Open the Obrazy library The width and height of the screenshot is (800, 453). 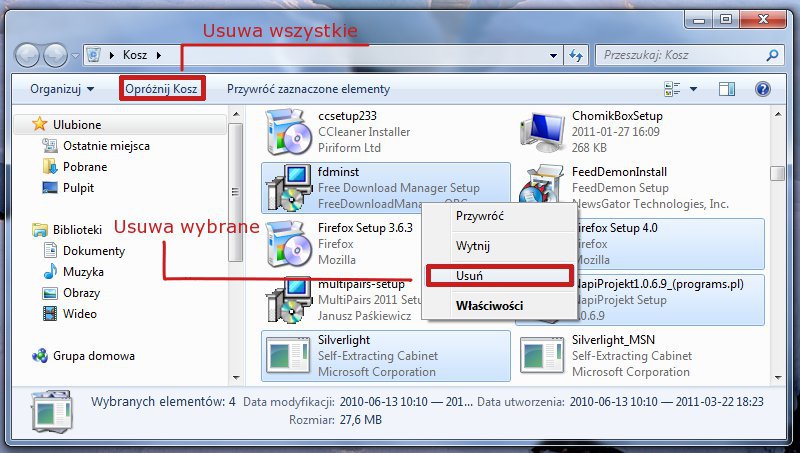point(81,293)
